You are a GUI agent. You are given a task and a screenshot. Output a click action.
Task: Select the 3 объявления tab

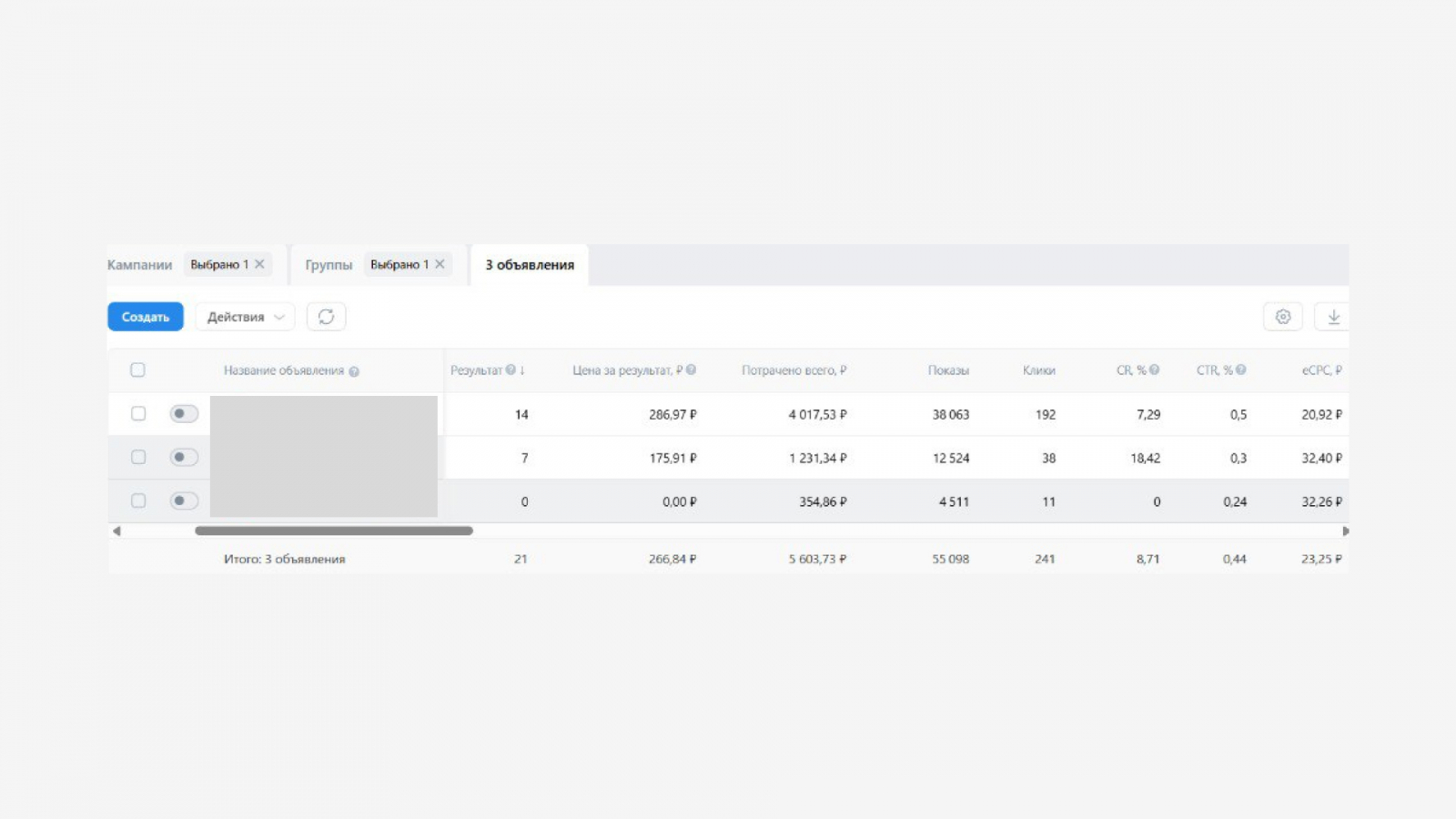[530, 265]
